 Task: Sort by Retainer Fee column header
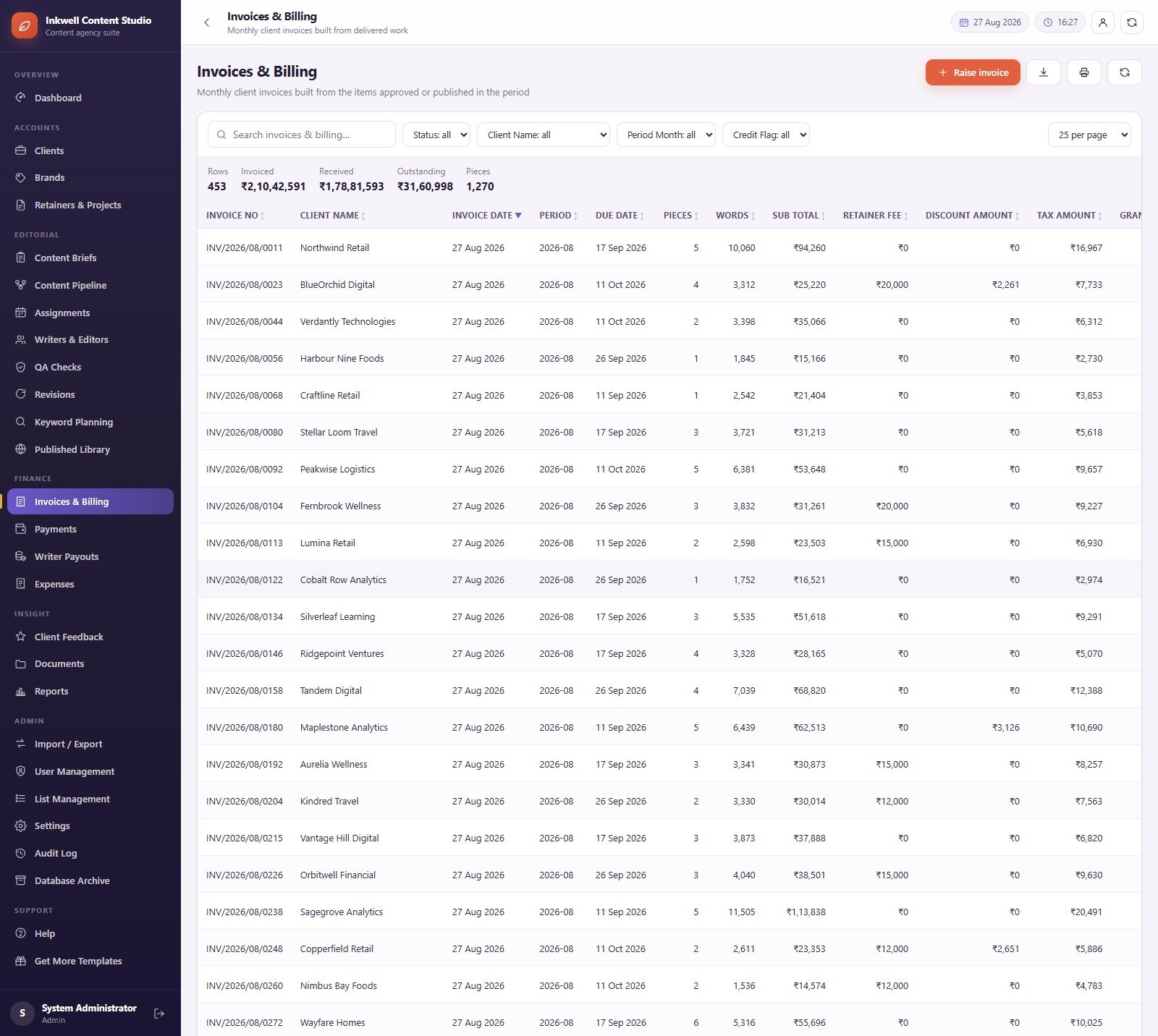[x=876, y=216]
